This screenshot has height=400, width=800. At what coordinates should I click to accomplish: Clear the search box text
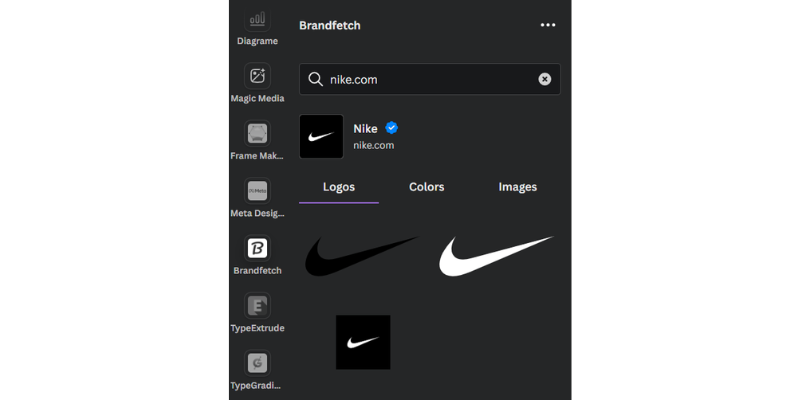(x=545, y=79)
